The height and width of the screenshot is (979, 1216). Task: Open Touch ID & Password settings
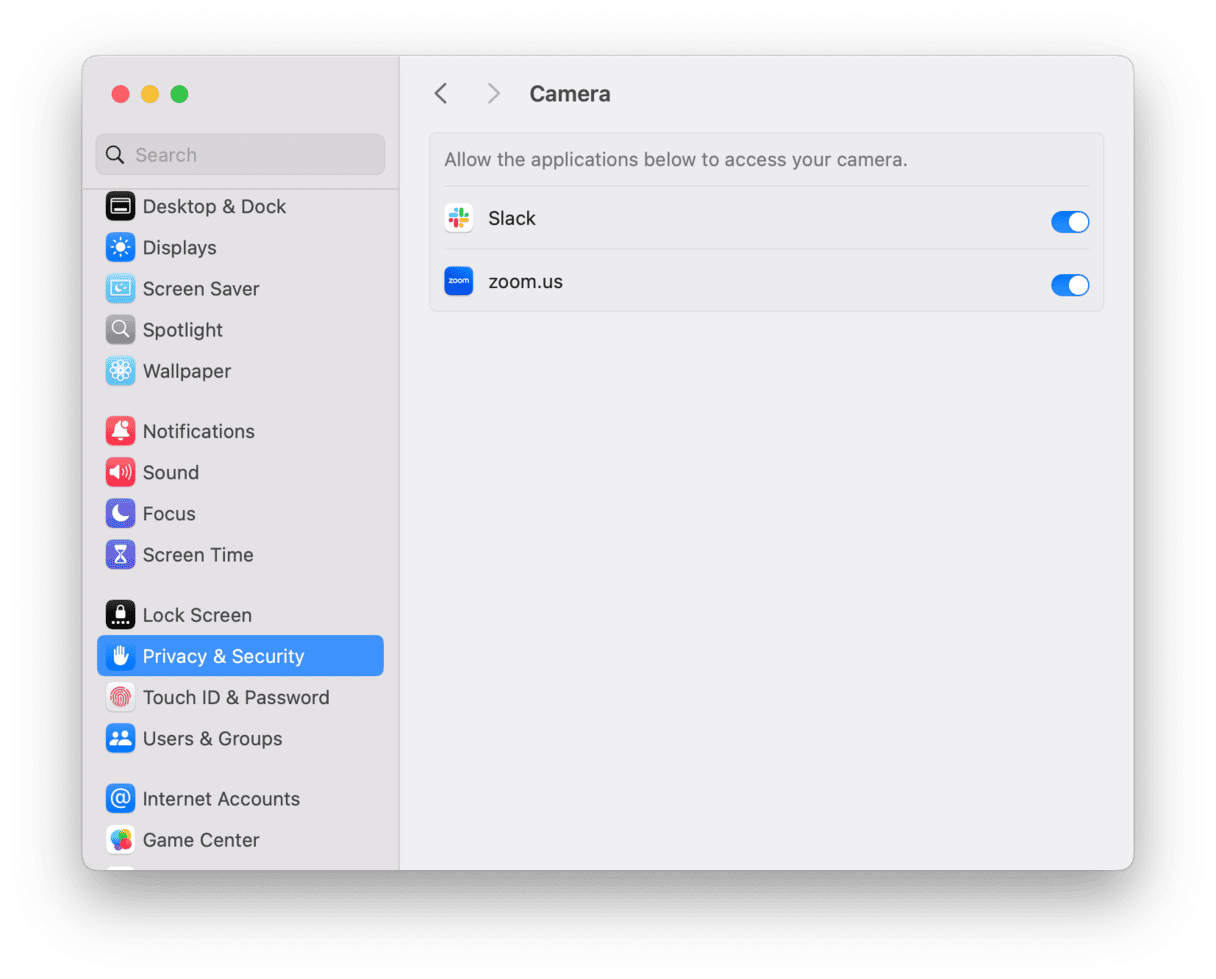coord(240,698)
